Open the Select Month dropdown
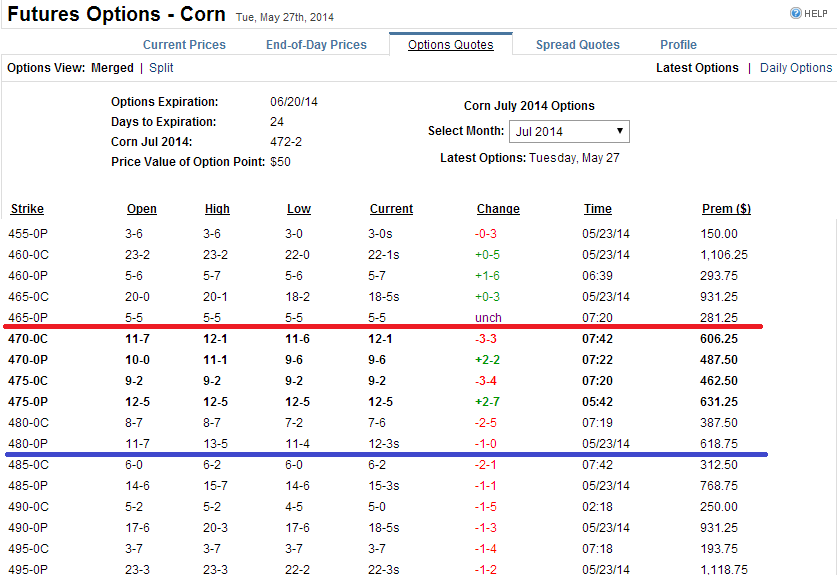Screen dimensions: 837x575 click(x=569, y=132)
